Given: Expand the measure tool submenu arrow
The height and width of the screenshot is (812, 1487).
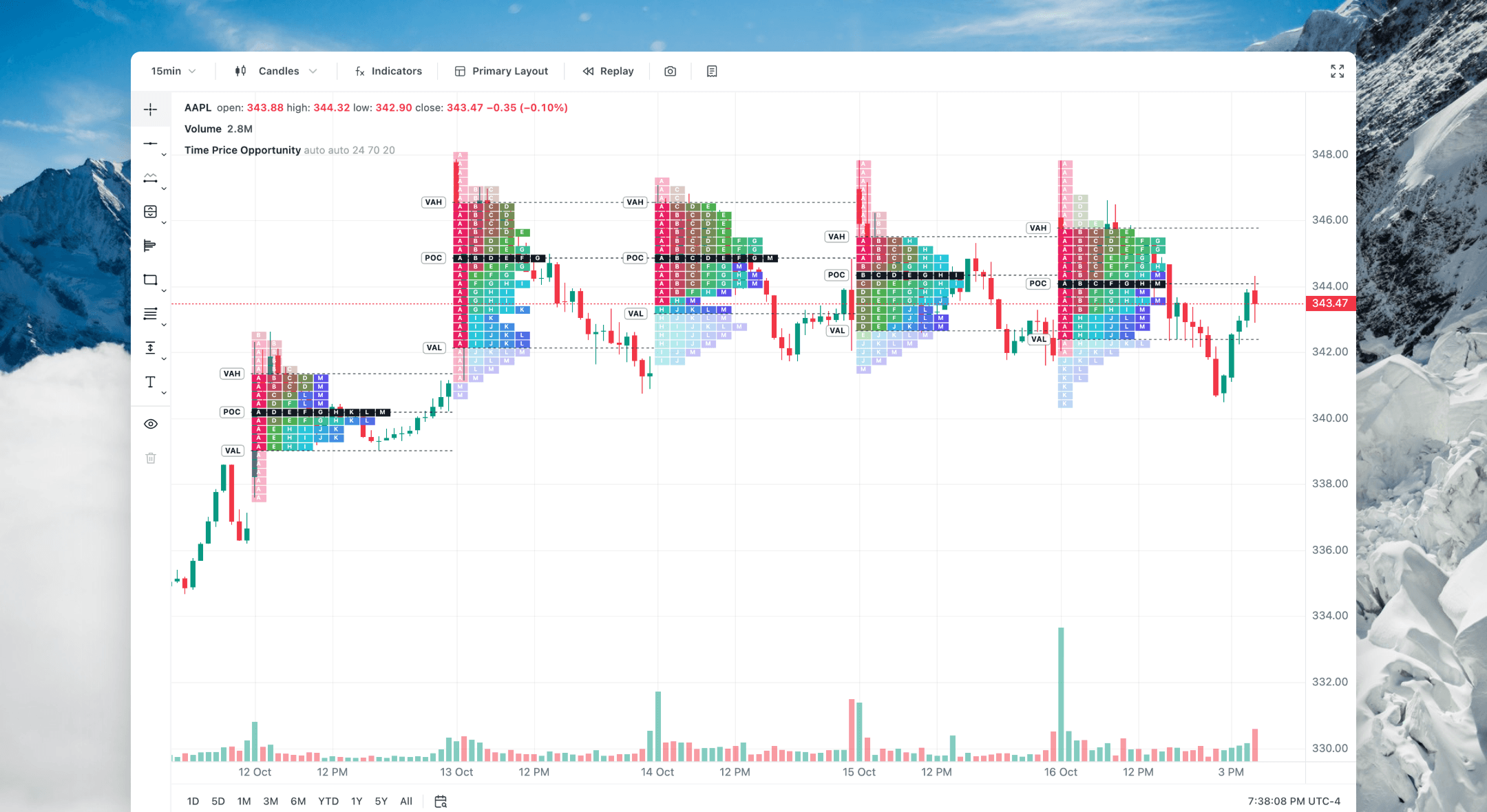Looking at the screenshot, I should 164,359.
